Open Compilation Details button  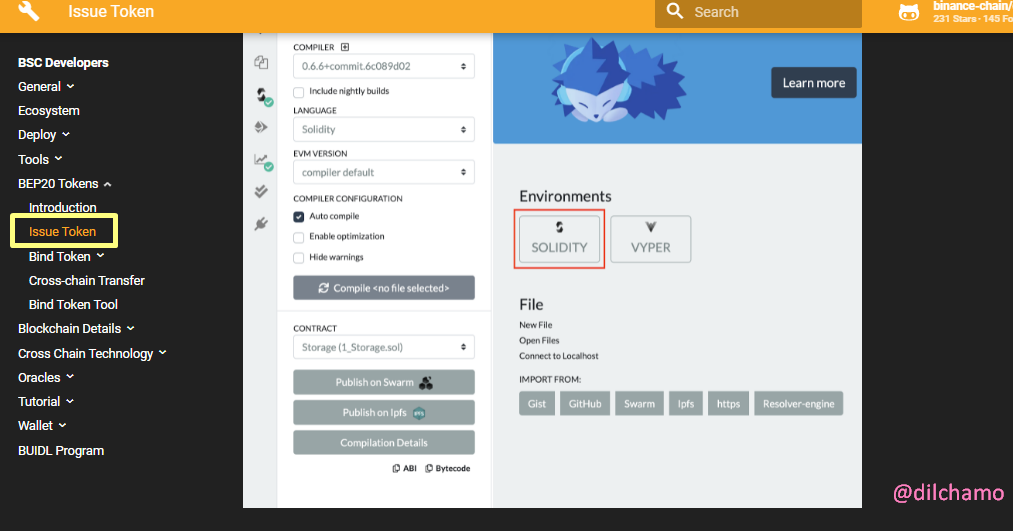point(384,442)
